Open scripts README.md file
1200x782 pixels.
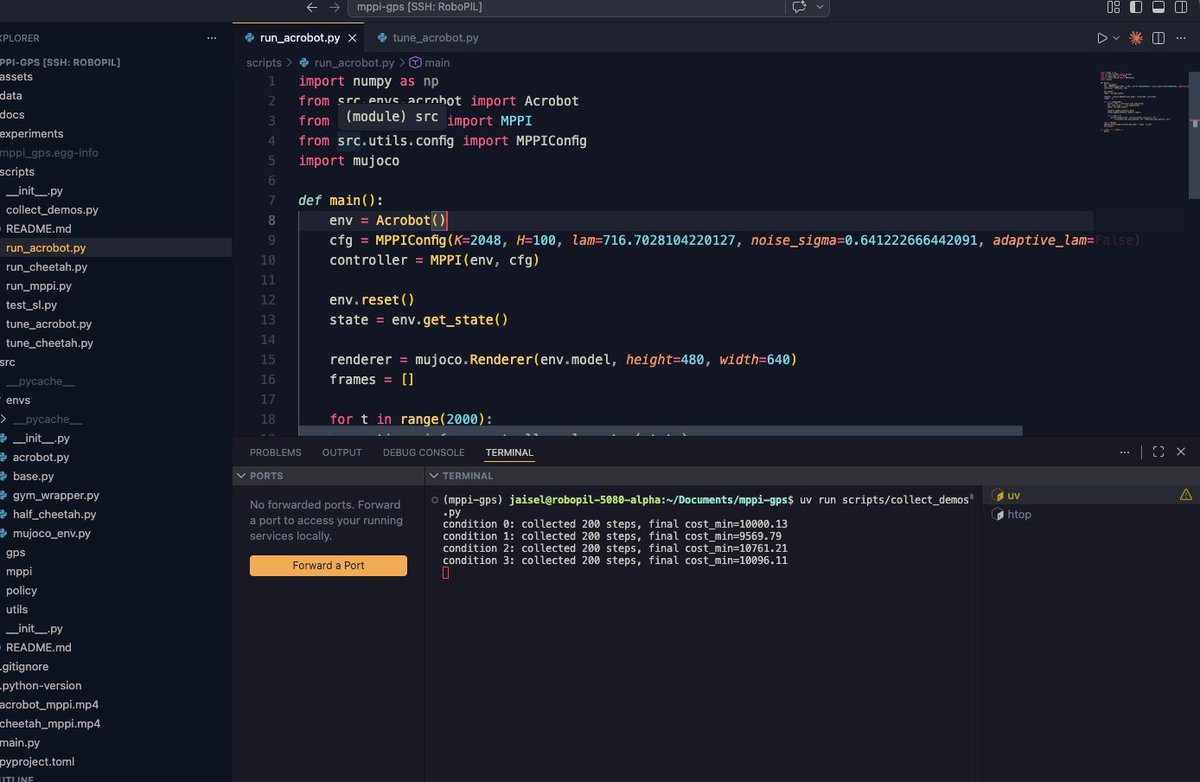pos(39,229)
